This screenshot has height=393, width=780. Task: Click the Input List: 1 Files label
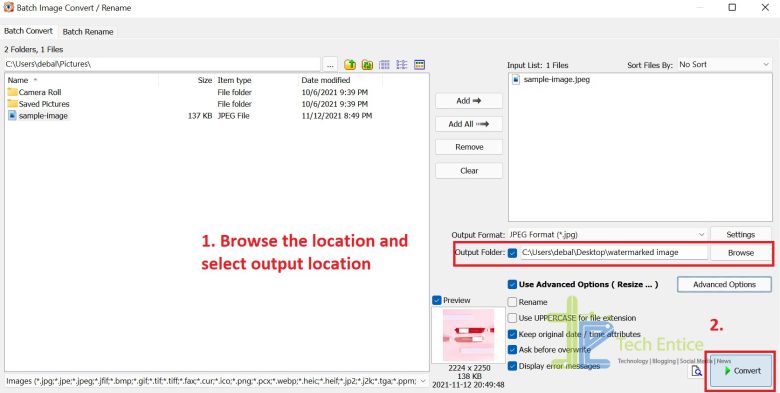(x=537, y=65)
